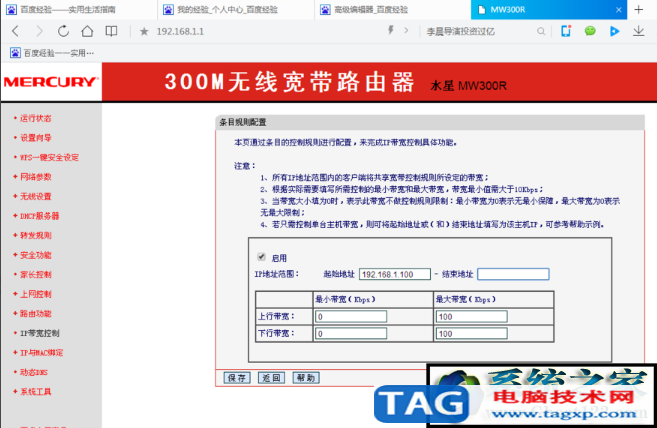Bookmark this page with the star icon

coord(144,31)
